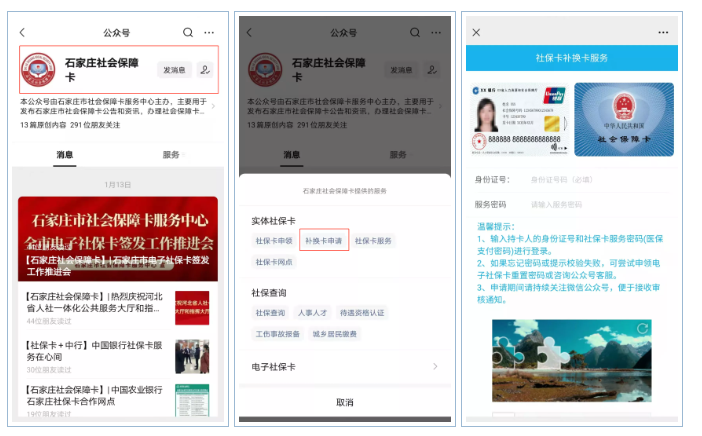Refresh the puzzle captcha image
702x436 pixels.
[643, 329]
